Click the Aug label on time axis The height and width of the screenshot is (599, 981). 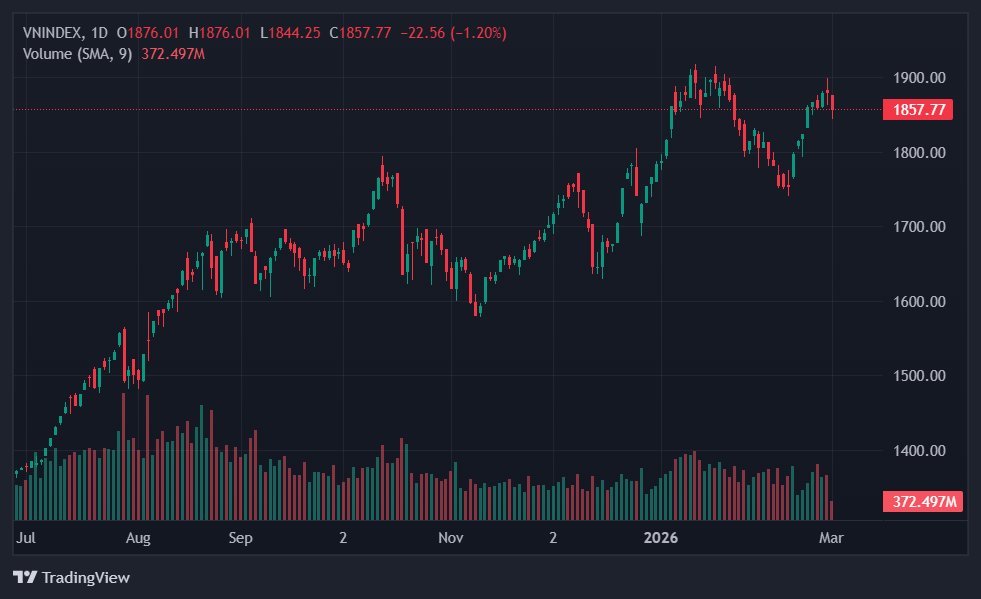coord(138,538)
